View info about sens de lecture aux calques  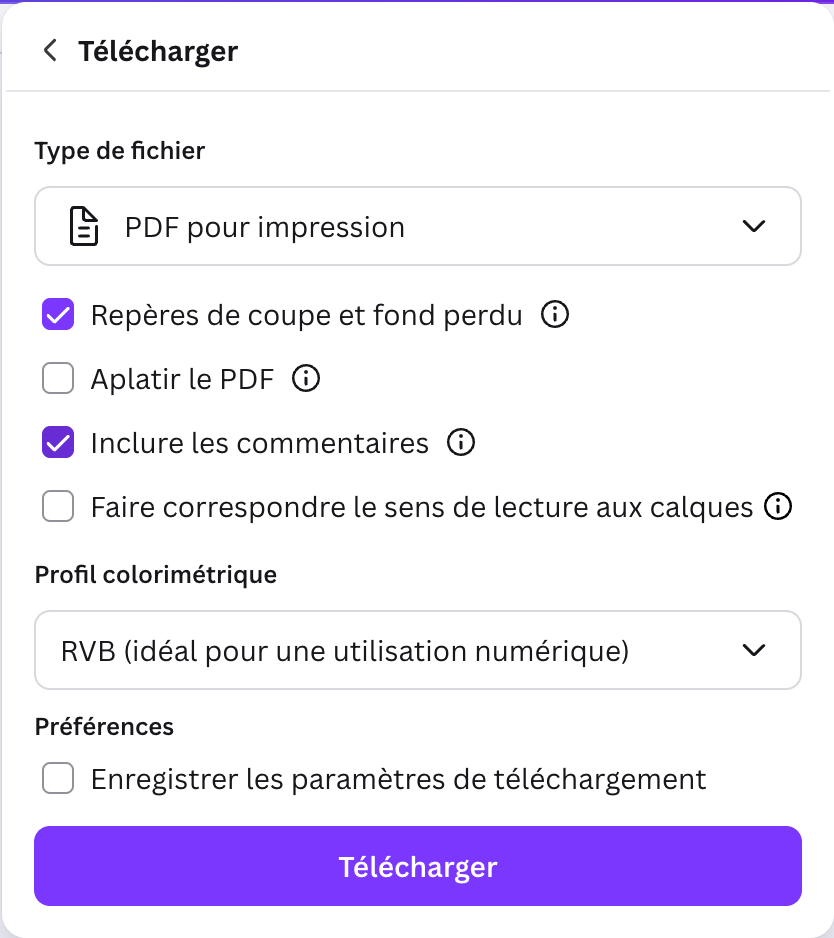point(777,507)
